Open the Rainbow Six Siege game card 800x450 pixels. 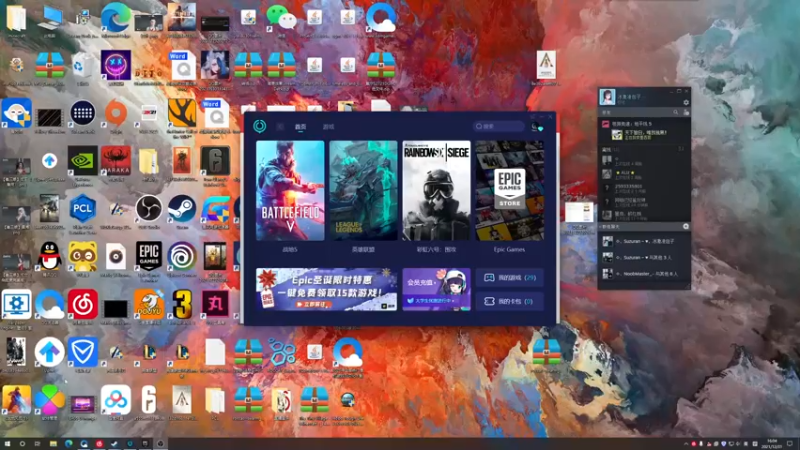coord(437,191)
